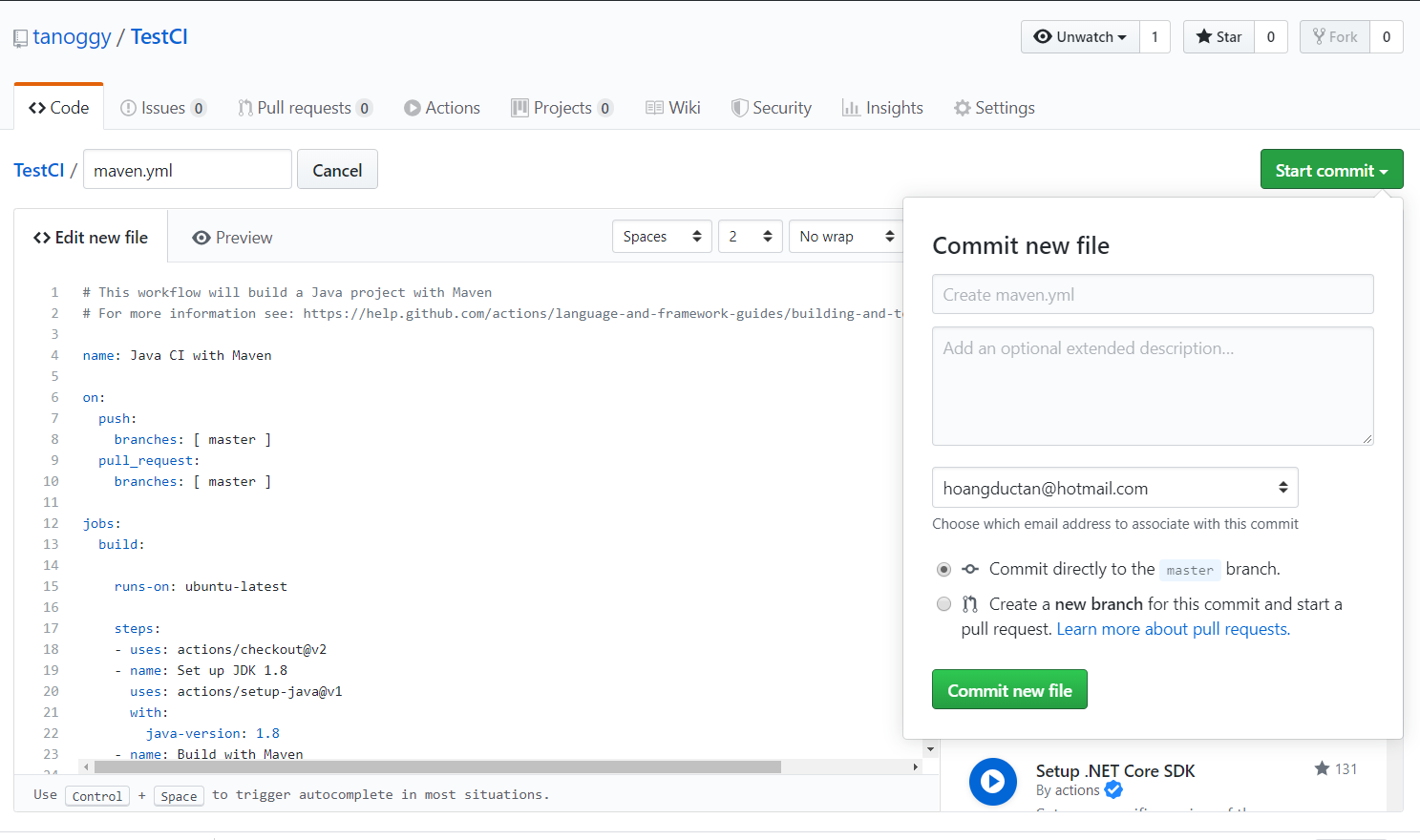Select 'Create a new branch' radio option
The image size is (1420, 840).
(943, 604)
